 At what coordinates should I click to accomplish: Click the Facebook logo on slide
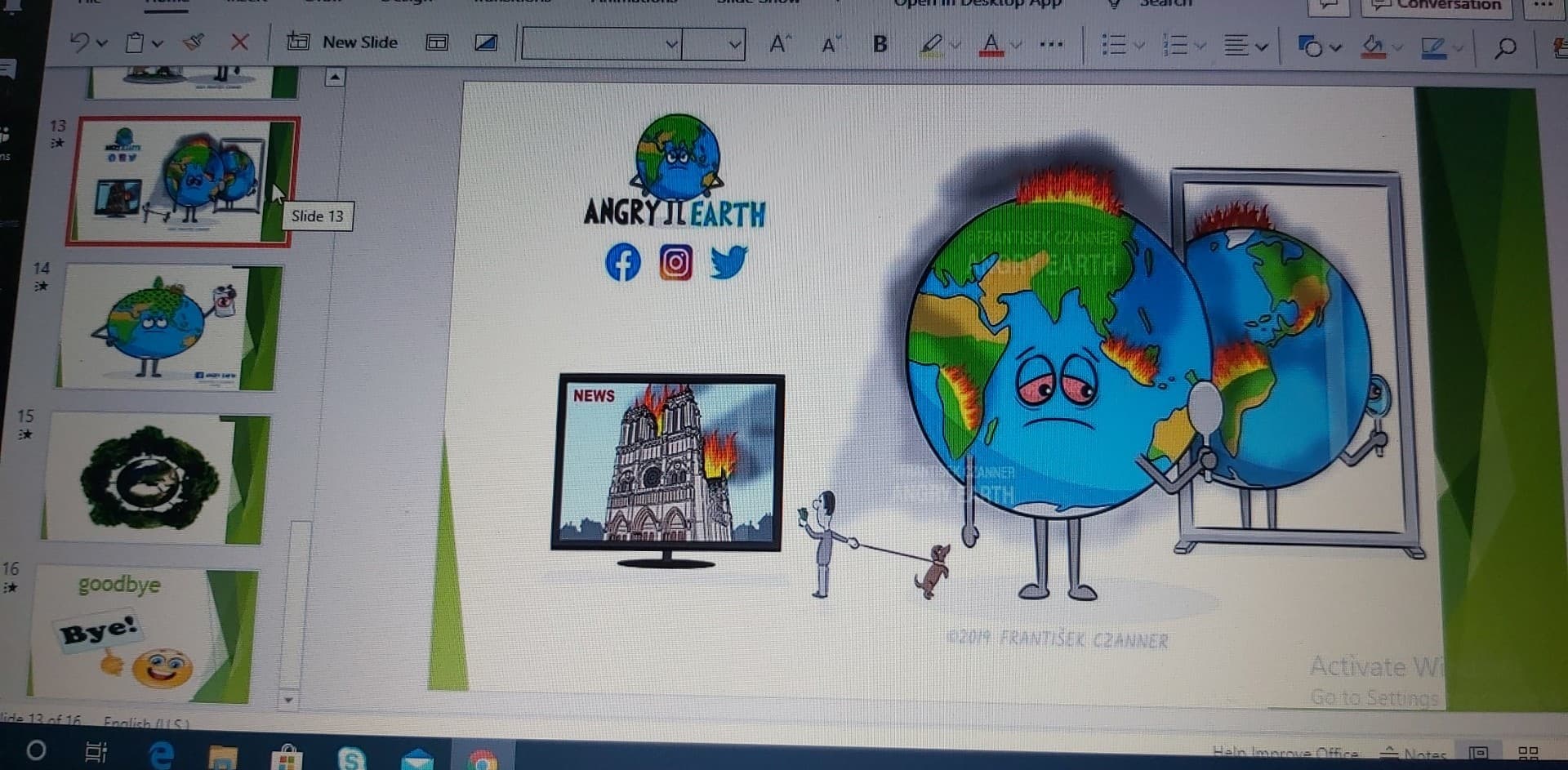622,262
